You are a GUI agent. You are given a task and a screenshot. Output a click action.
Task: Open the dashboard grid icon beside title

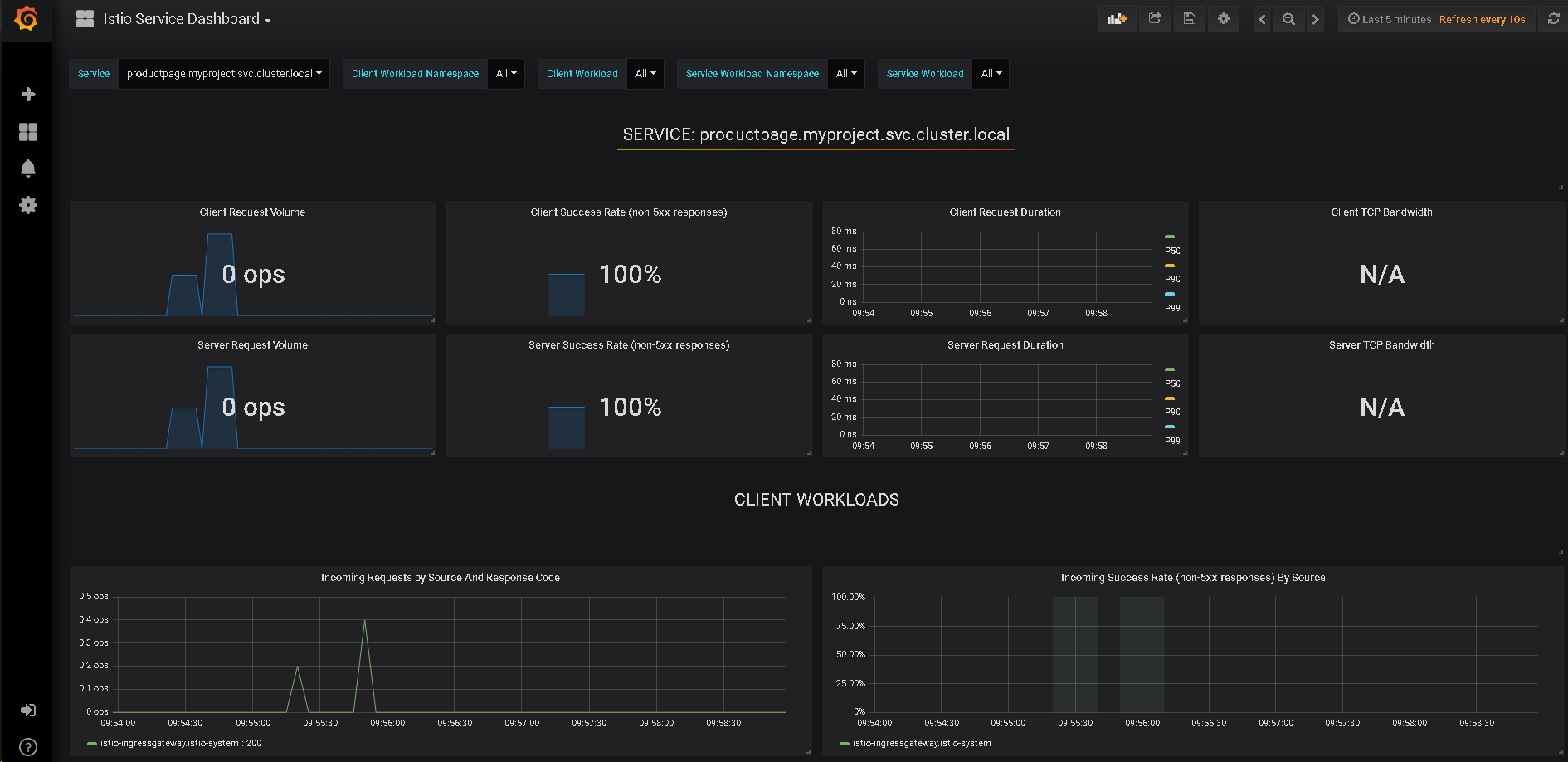click(85, 19)
